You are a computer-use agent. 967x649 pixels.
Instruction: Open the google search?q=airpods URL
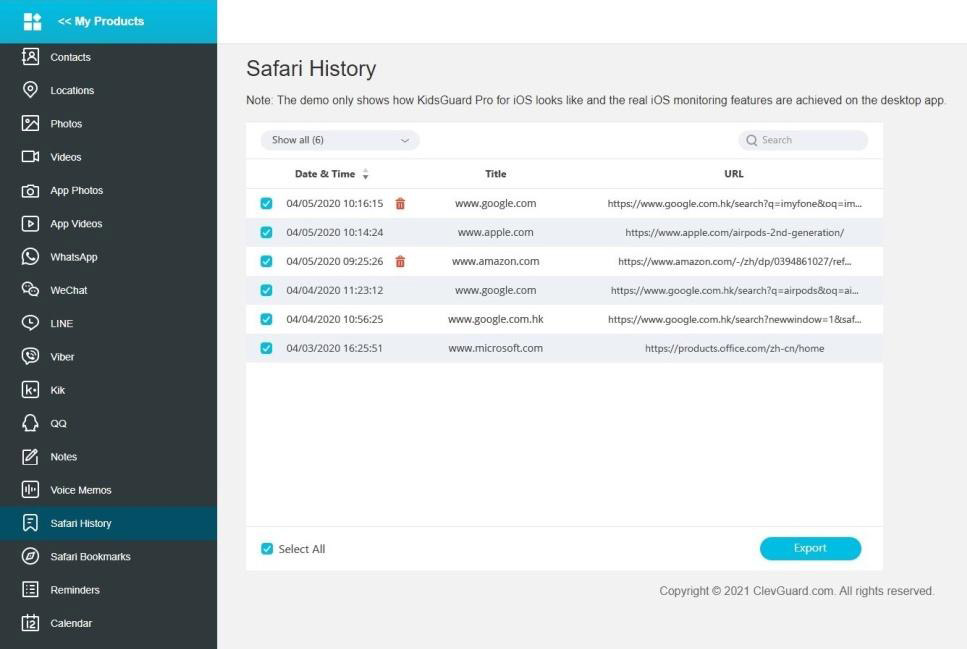tap(735, 291)
